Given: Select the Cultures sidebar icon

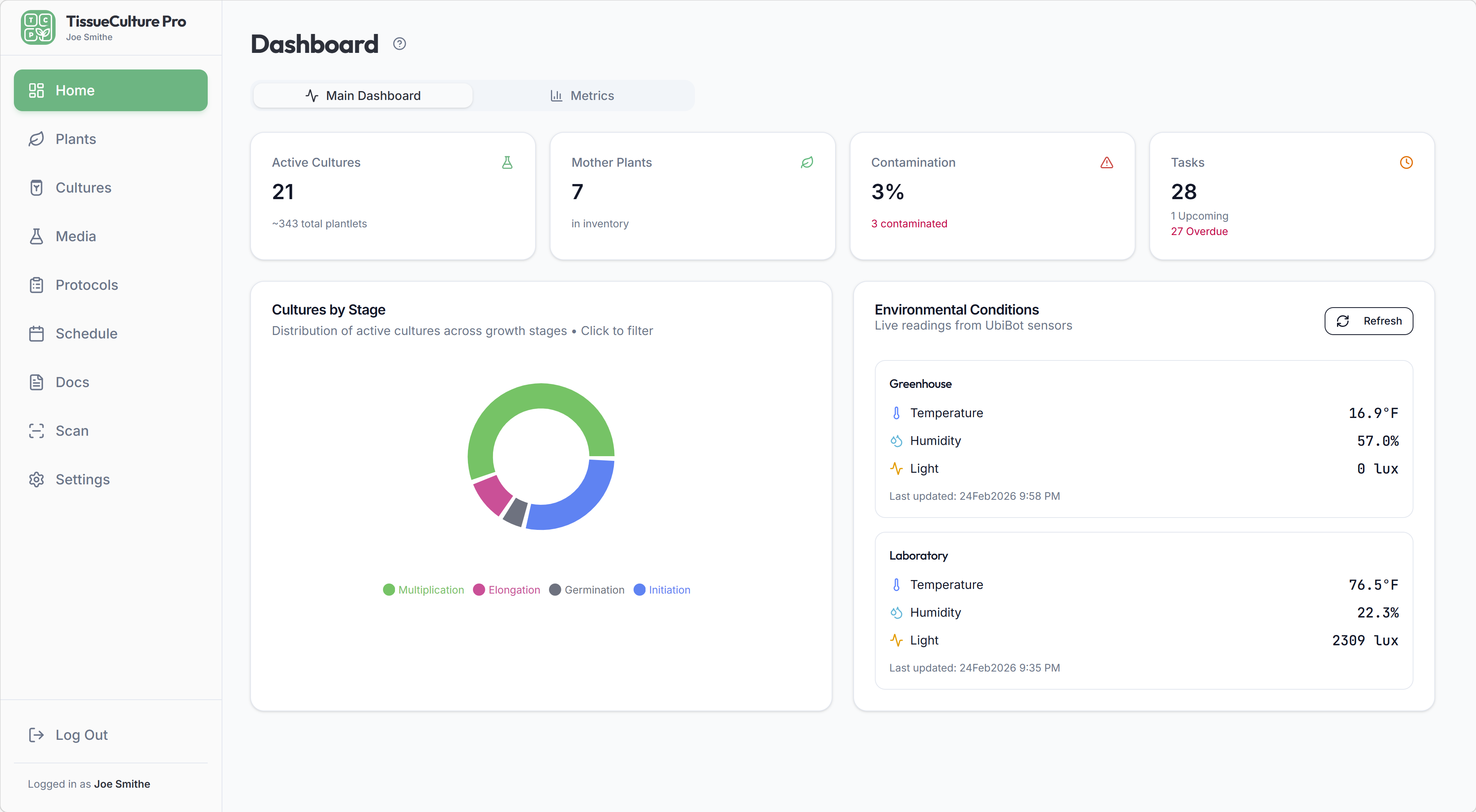Looking at the screenshot, I should pos(37,187).
